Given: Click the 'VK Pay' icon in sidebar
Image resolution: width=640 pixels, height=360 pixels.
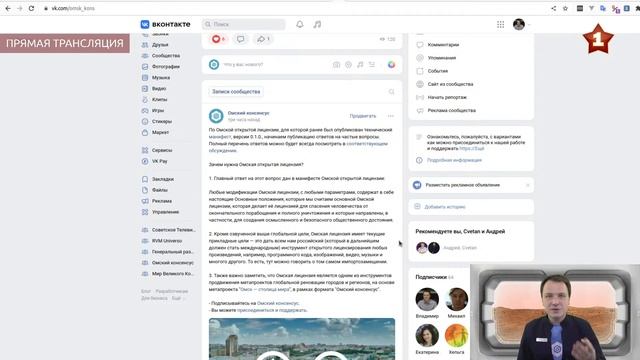Looking at the screenshot, I should [x=145, y=161].
